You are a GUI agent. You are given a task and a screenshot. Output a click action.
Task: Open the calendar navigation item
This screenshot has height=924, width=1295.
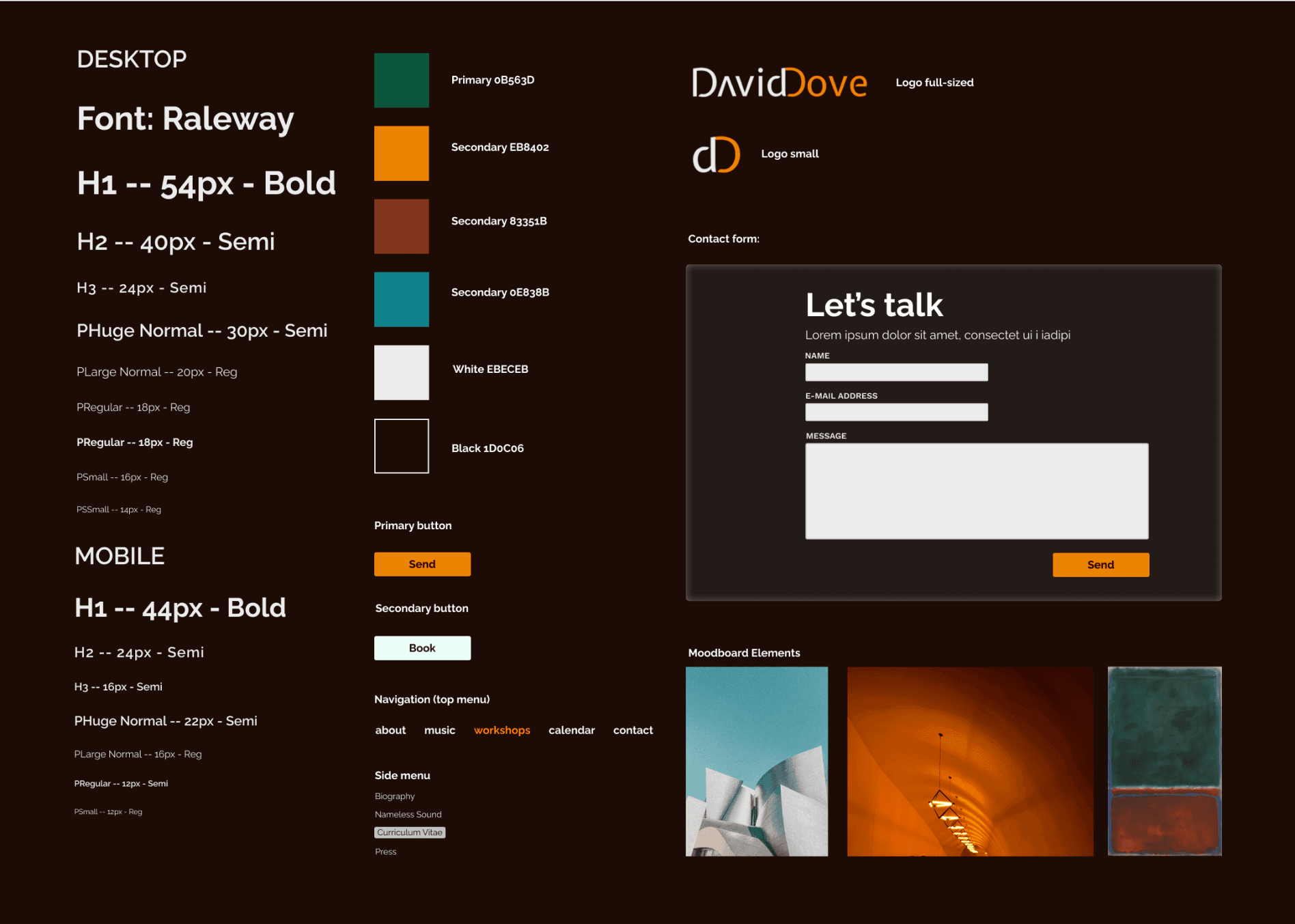572,730
